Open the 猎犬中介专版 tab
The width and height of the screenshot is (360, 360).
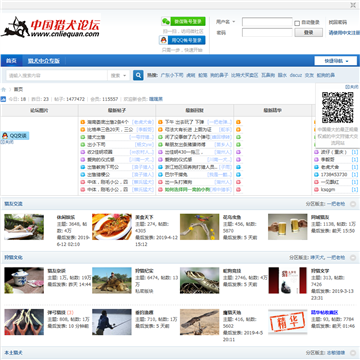(44, 61)
